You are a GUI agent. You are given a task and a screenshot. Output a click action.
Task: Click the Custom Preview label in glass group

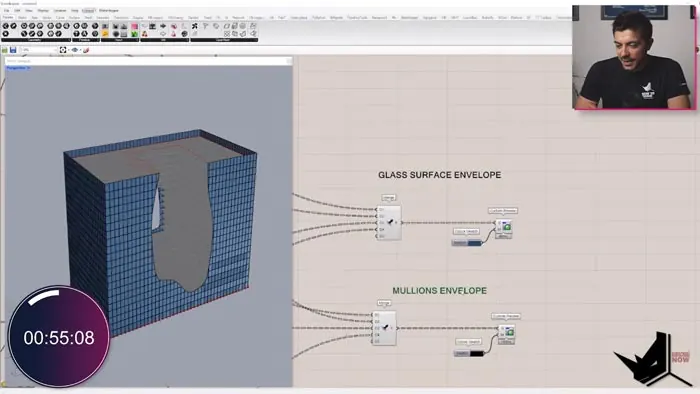click(503, 210)
